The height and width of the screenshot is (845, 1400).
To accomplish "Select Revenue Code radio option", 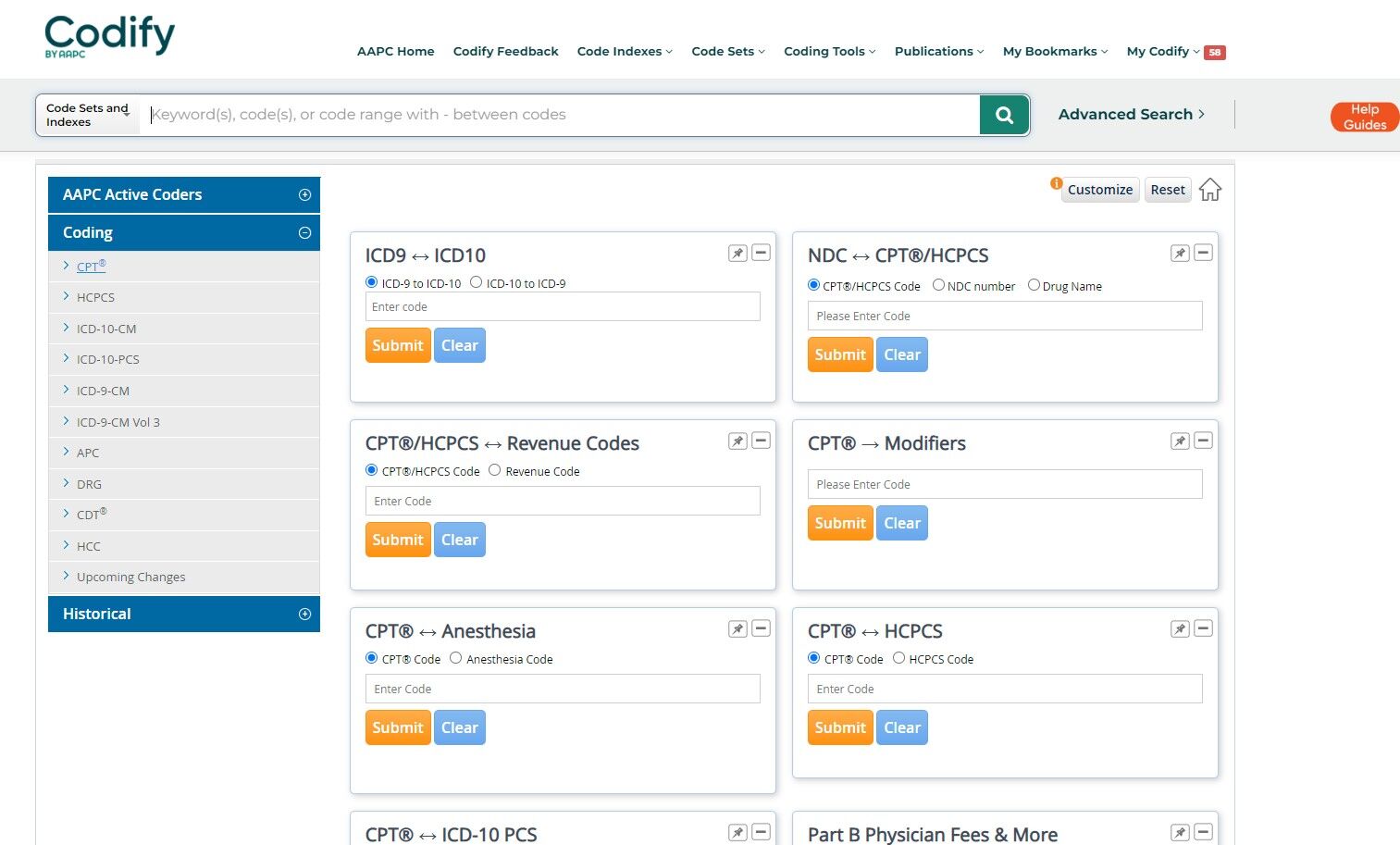I will pos(494,470).
